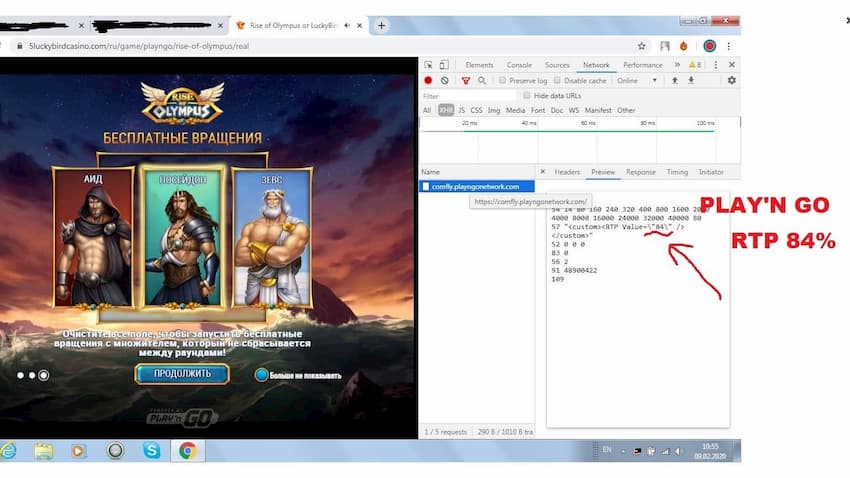Mute the Rise of Olympus tab audio

point(347,25)
